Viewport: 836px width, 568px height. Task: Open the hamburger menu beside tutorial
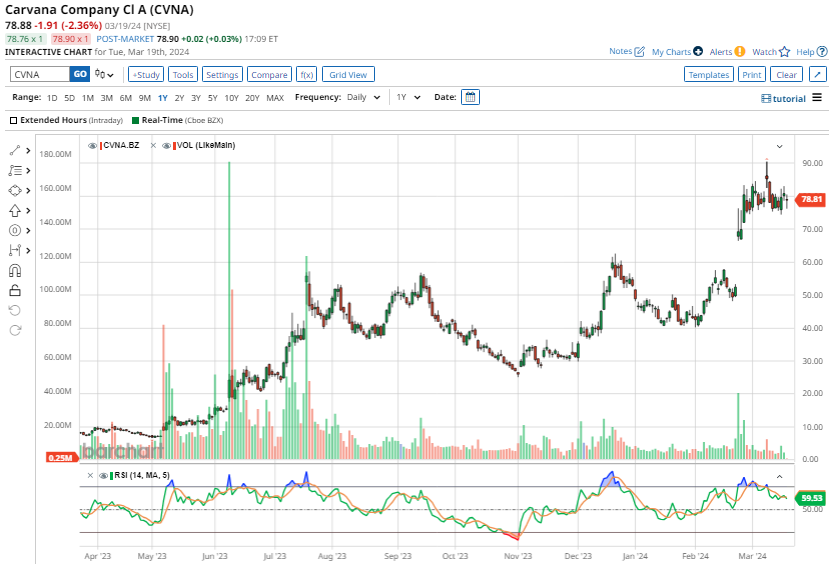coord(817,98)
